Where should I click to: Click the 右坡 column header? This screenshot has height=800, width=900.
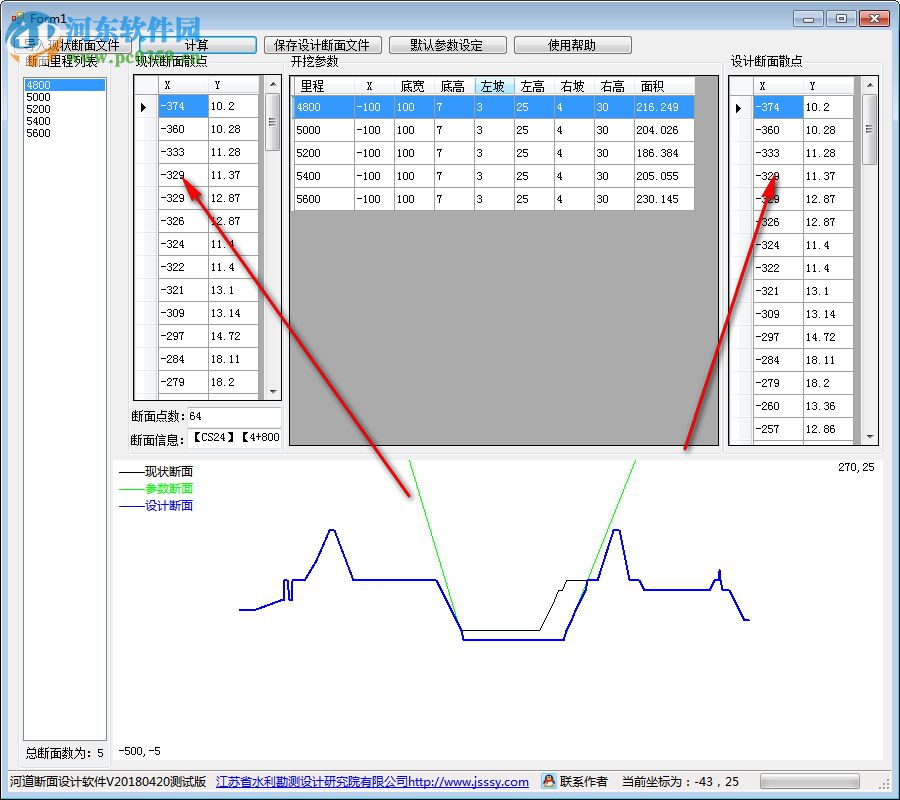(574, 86)
